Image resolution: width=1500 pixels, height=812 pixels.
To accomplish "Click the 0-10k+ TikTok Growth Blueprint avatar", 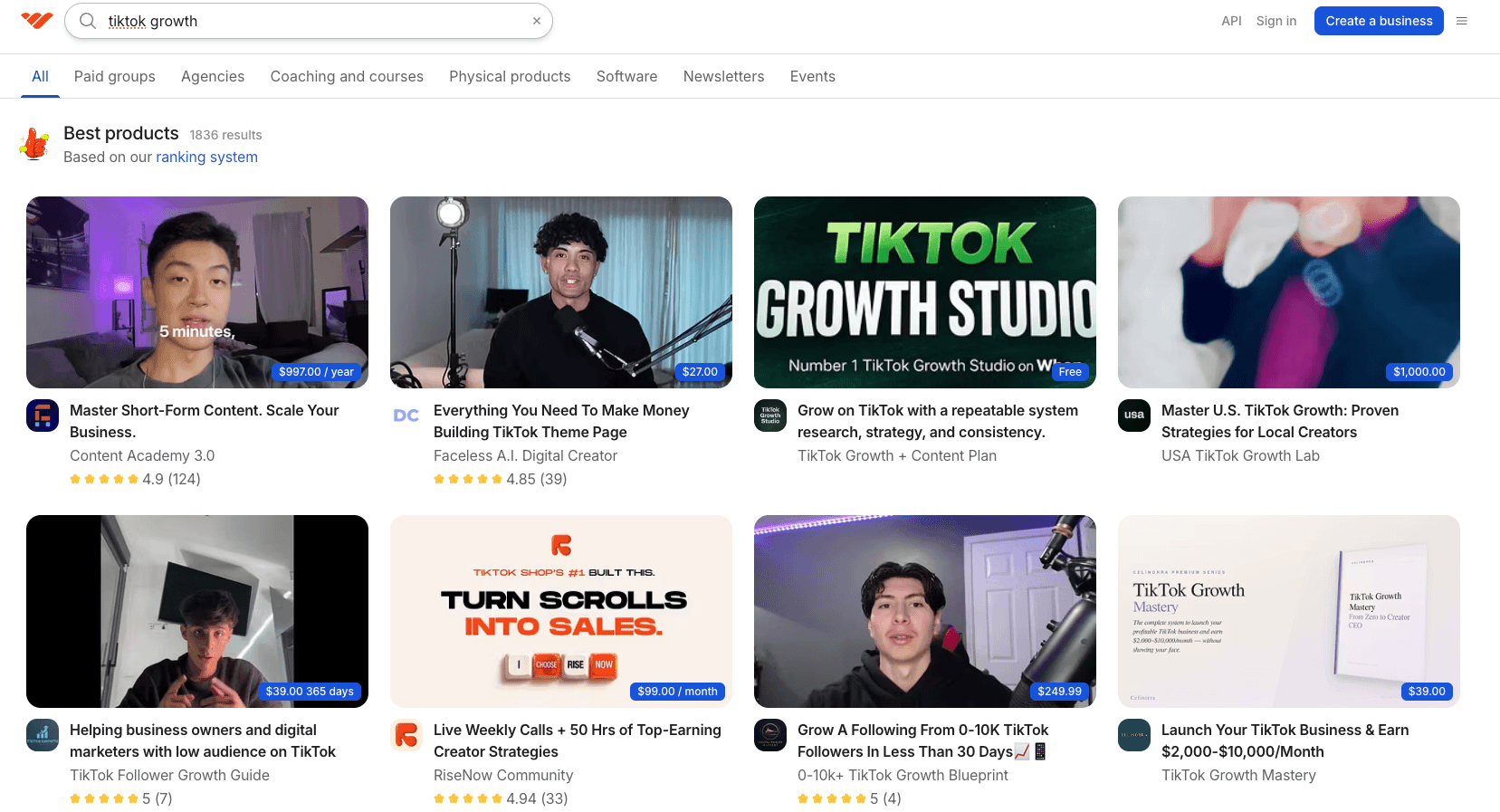I will pos(770,735).
